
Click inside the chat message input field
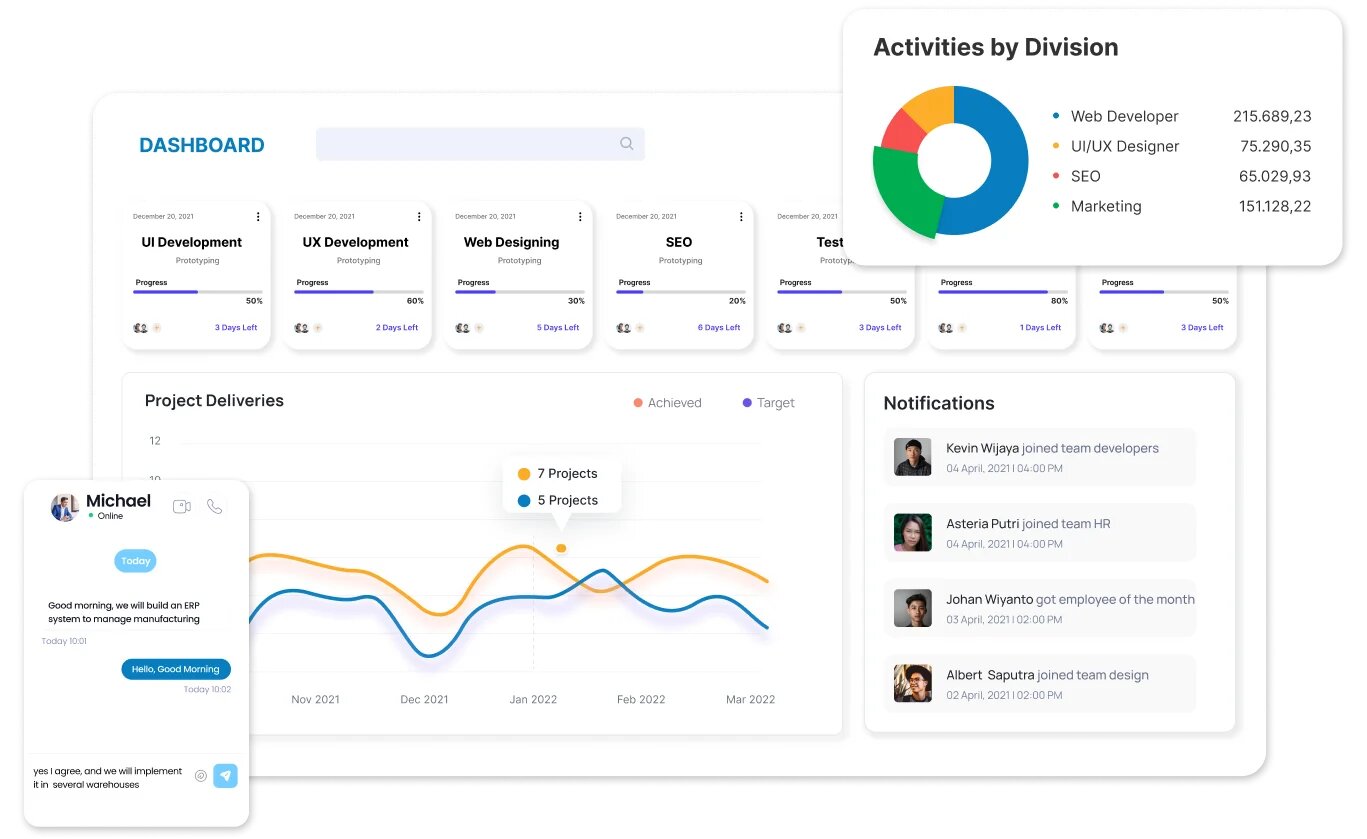tap(105, 778)
